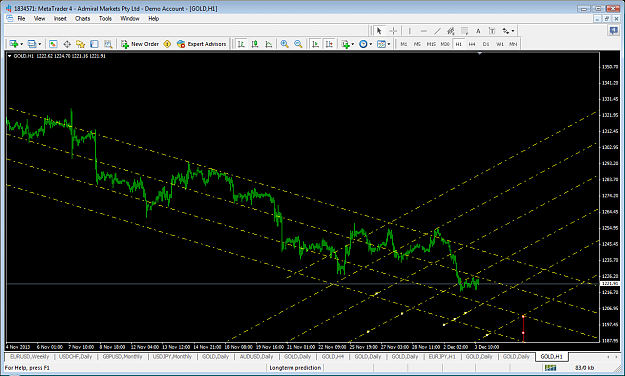
Task: Open a new chart via toolbar icon
Action: pyautogui.click(x=14, y=44)
